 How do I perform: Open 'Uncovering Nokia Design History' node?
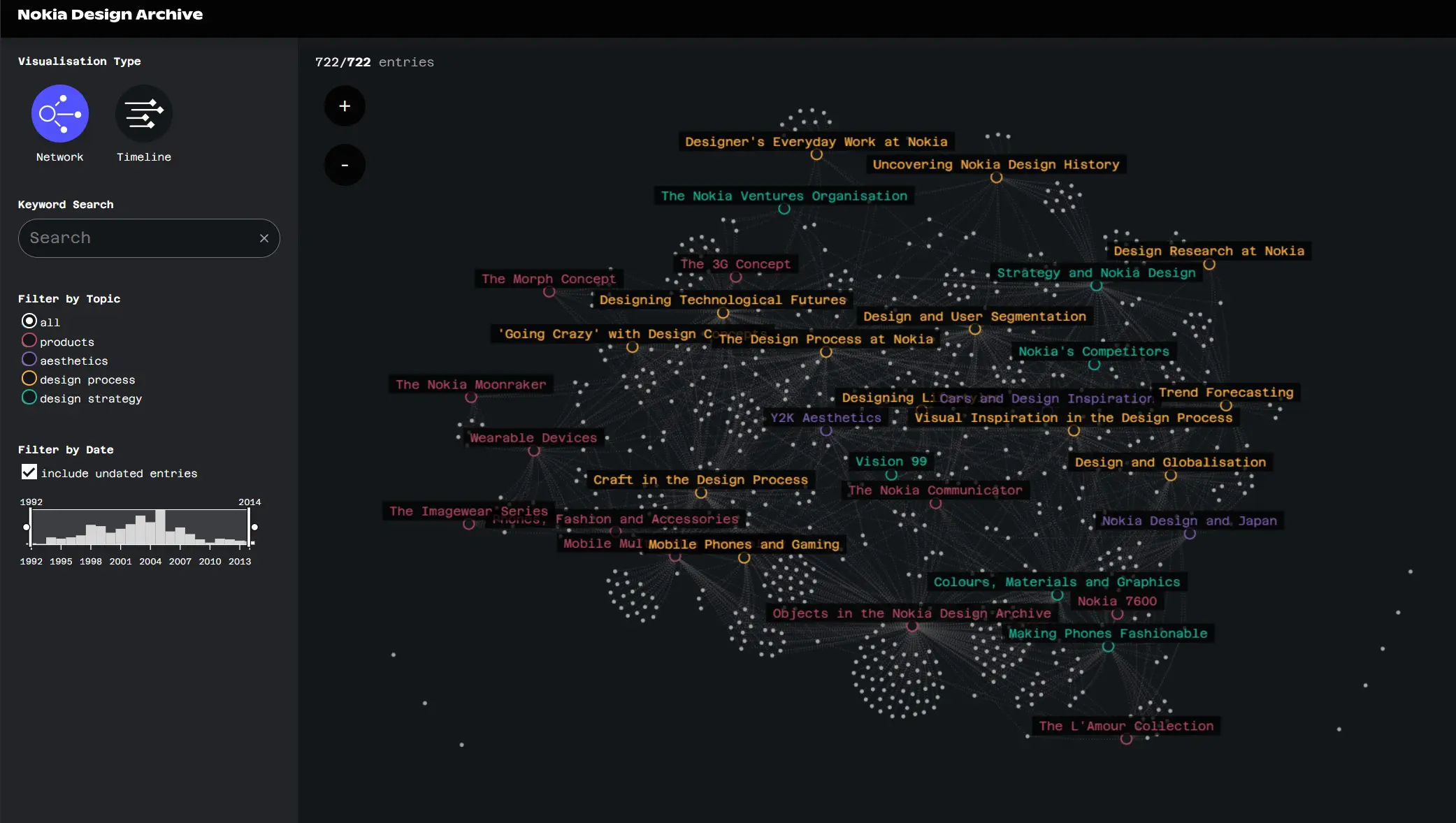coord(996,165)
